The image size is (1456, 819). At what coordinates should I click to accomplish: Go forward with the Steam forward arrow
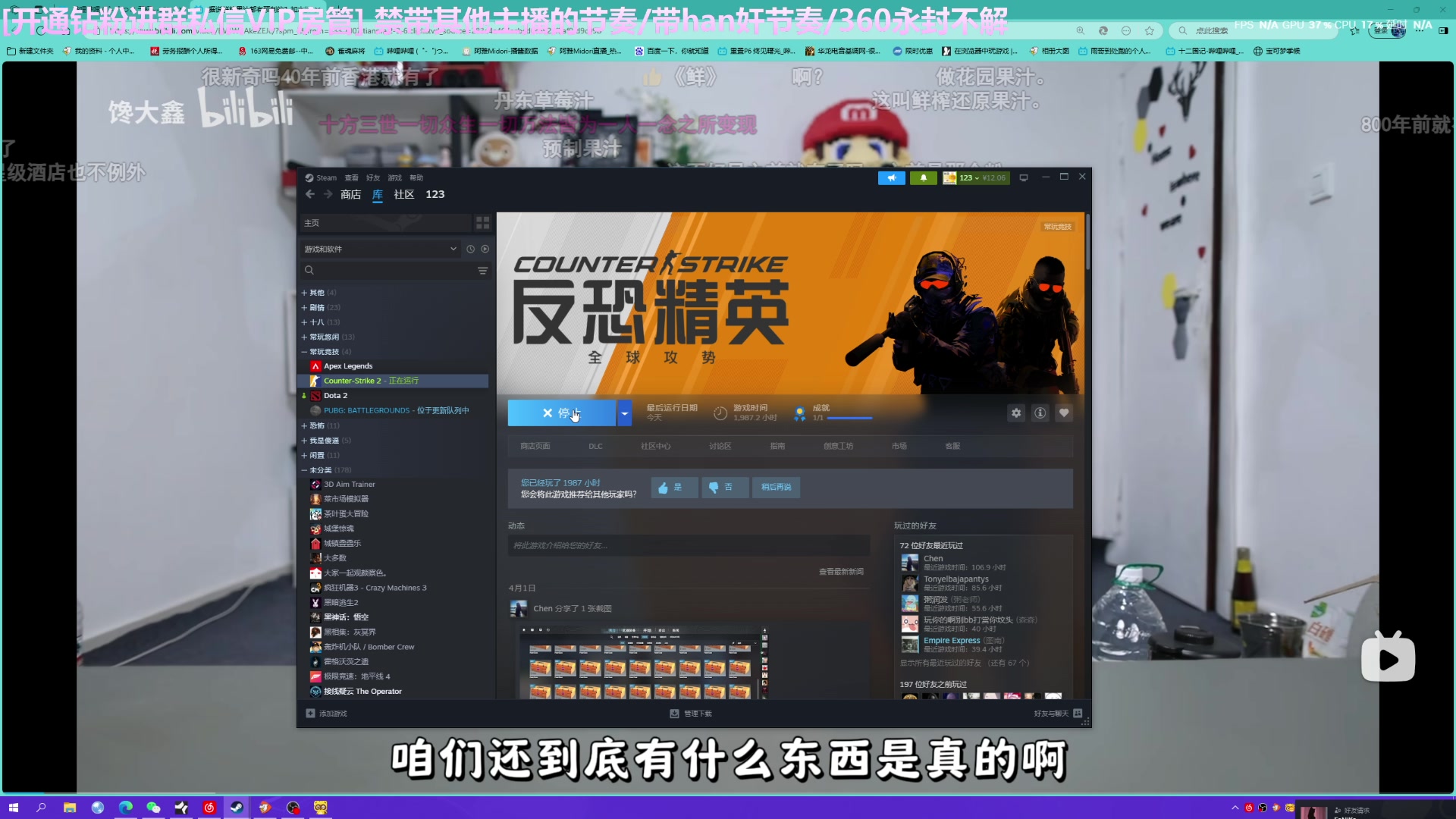328,194
